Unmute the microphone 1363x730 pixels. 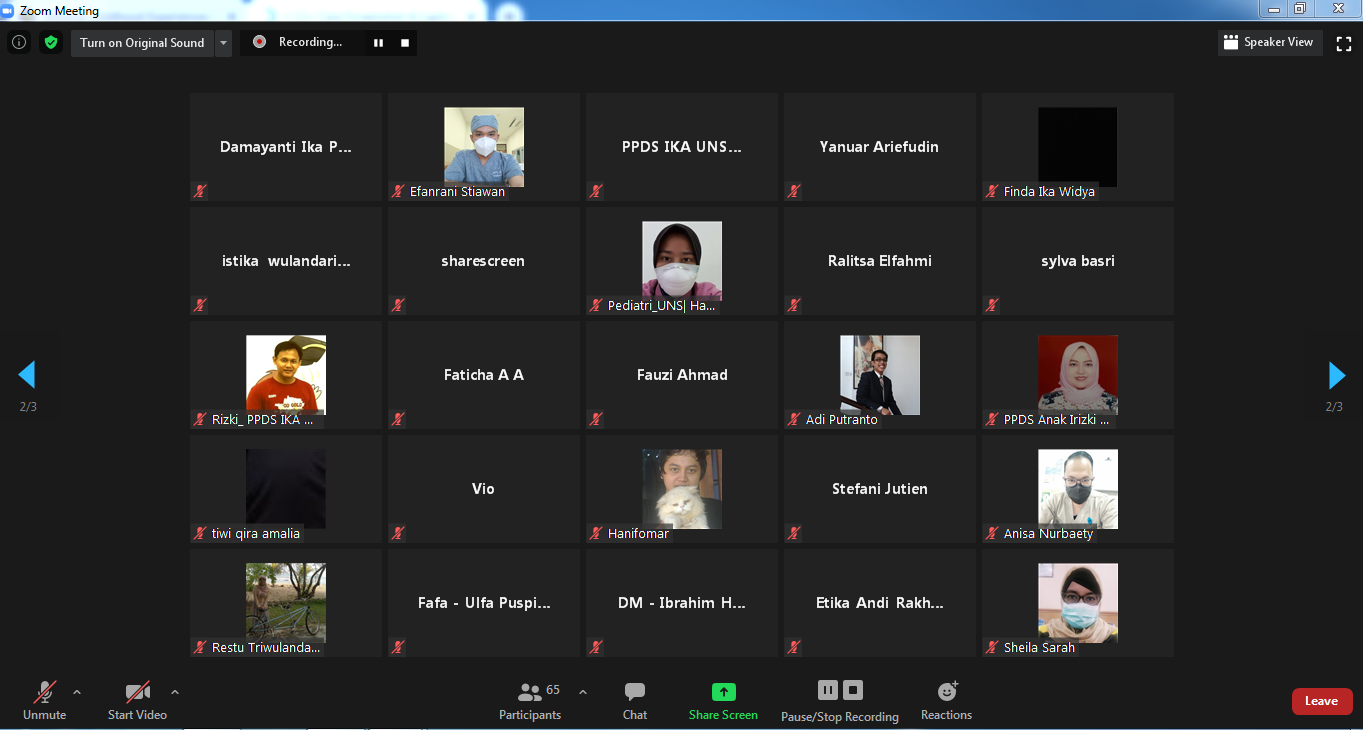pyautogui.click(x=45, y=700)
